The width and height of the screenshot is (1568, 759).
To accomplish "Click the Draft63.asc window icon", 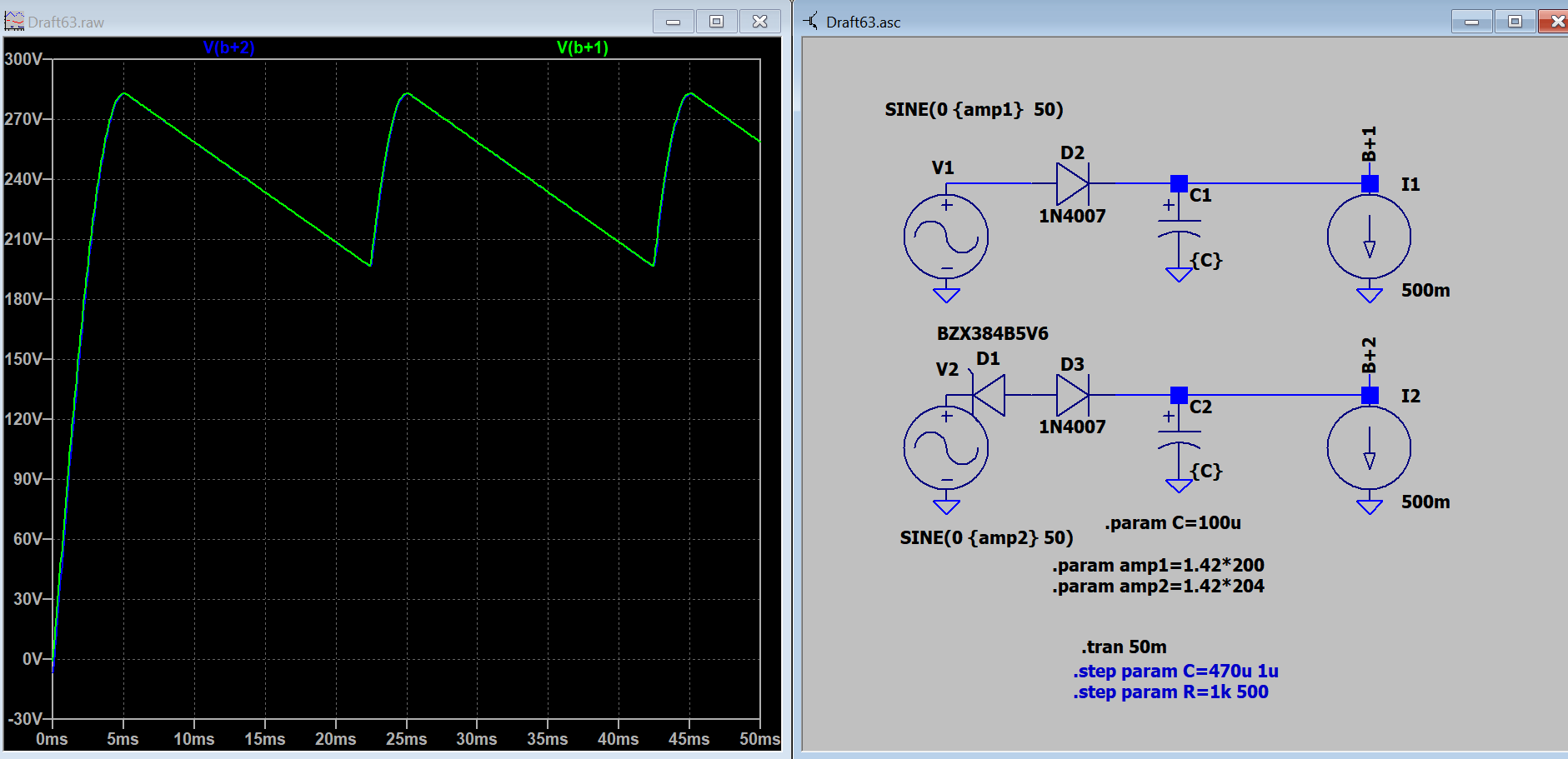I will (810, 21).
